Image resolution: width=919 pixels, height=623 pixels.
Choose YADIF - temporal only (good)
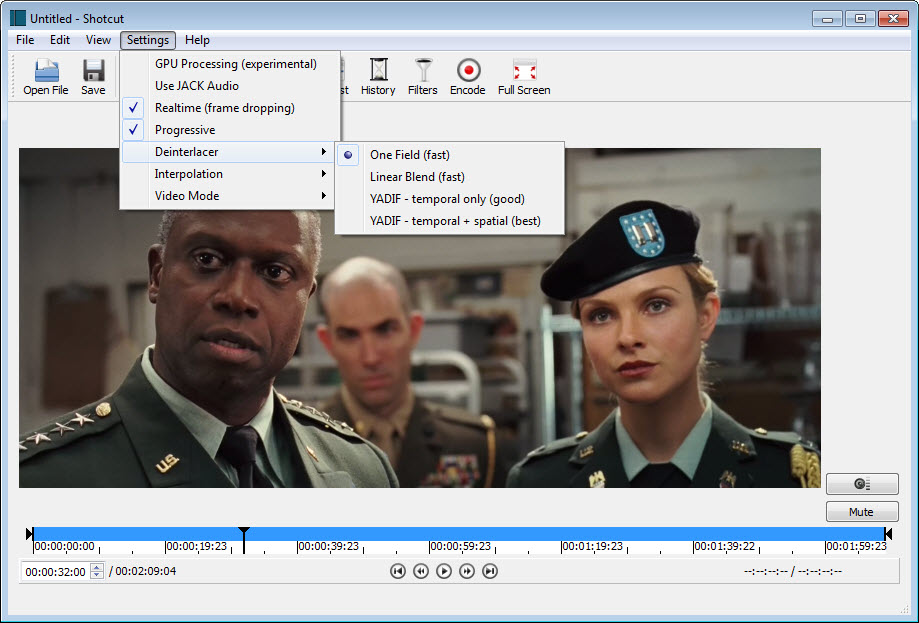pyautogui.click(x=450, y=199)
